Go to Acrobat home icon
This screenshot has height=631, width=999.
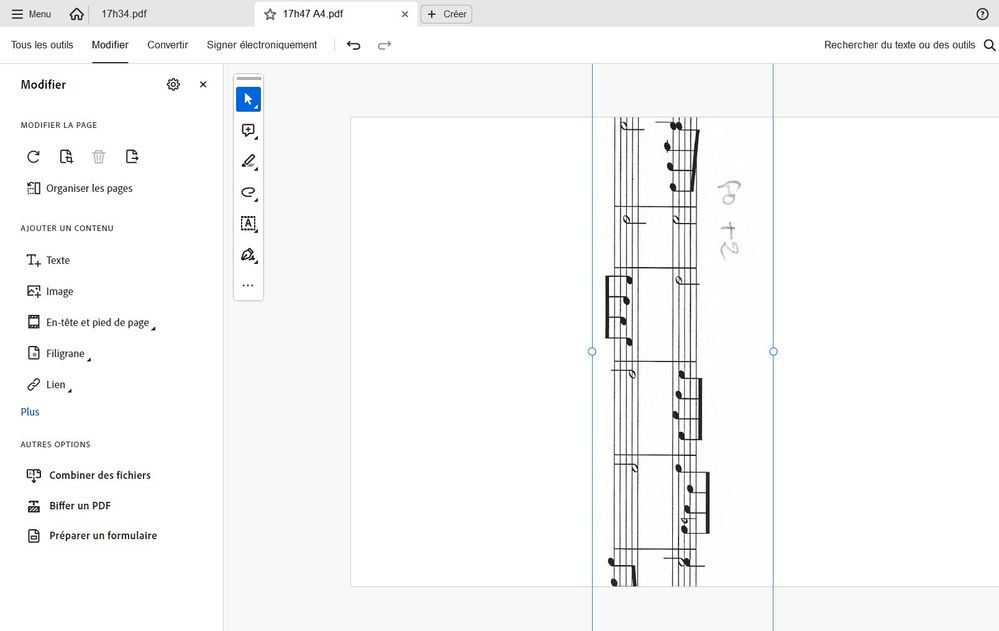[76, 14]
